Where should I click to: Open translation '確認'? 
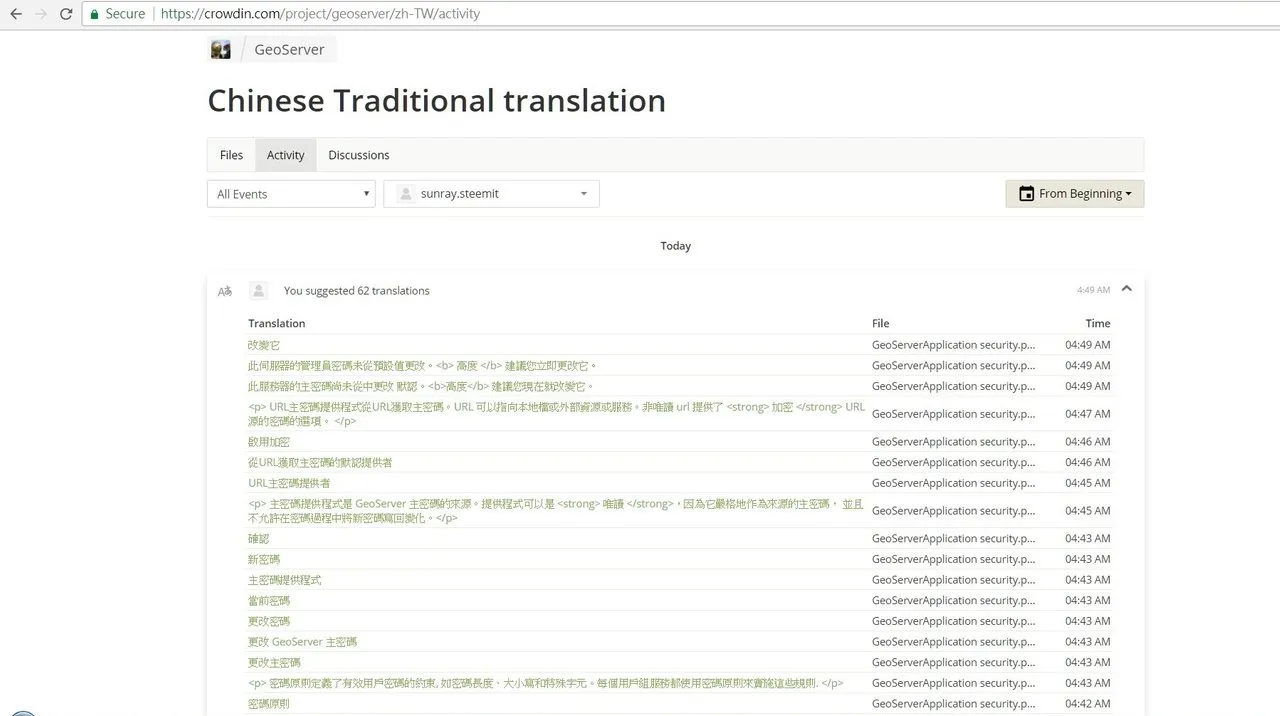(x=258, y=539)
